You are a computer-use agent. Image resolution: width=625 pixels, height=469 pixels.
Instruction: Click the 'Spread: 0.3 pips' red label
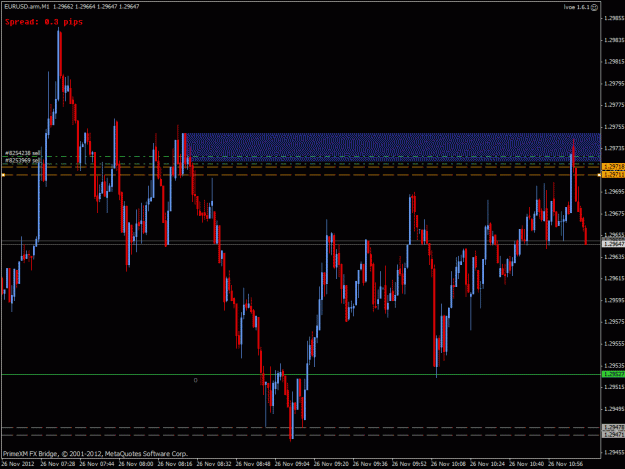click(x=44, y=22)
